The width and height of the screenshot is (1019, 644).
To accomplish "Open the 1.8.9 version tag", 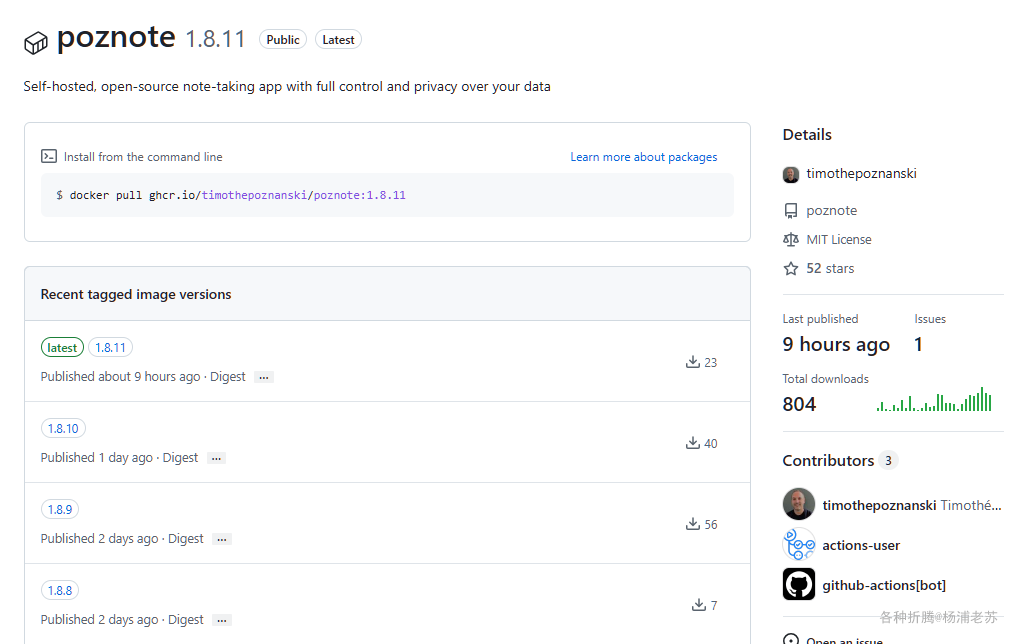I will point(60,509).
